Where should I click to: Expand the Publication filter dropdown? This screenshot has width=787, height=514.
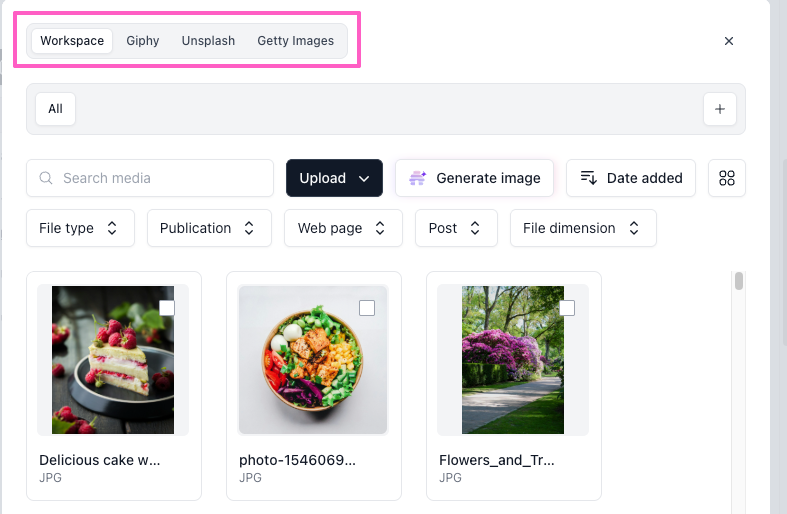(x=209, y=228)
